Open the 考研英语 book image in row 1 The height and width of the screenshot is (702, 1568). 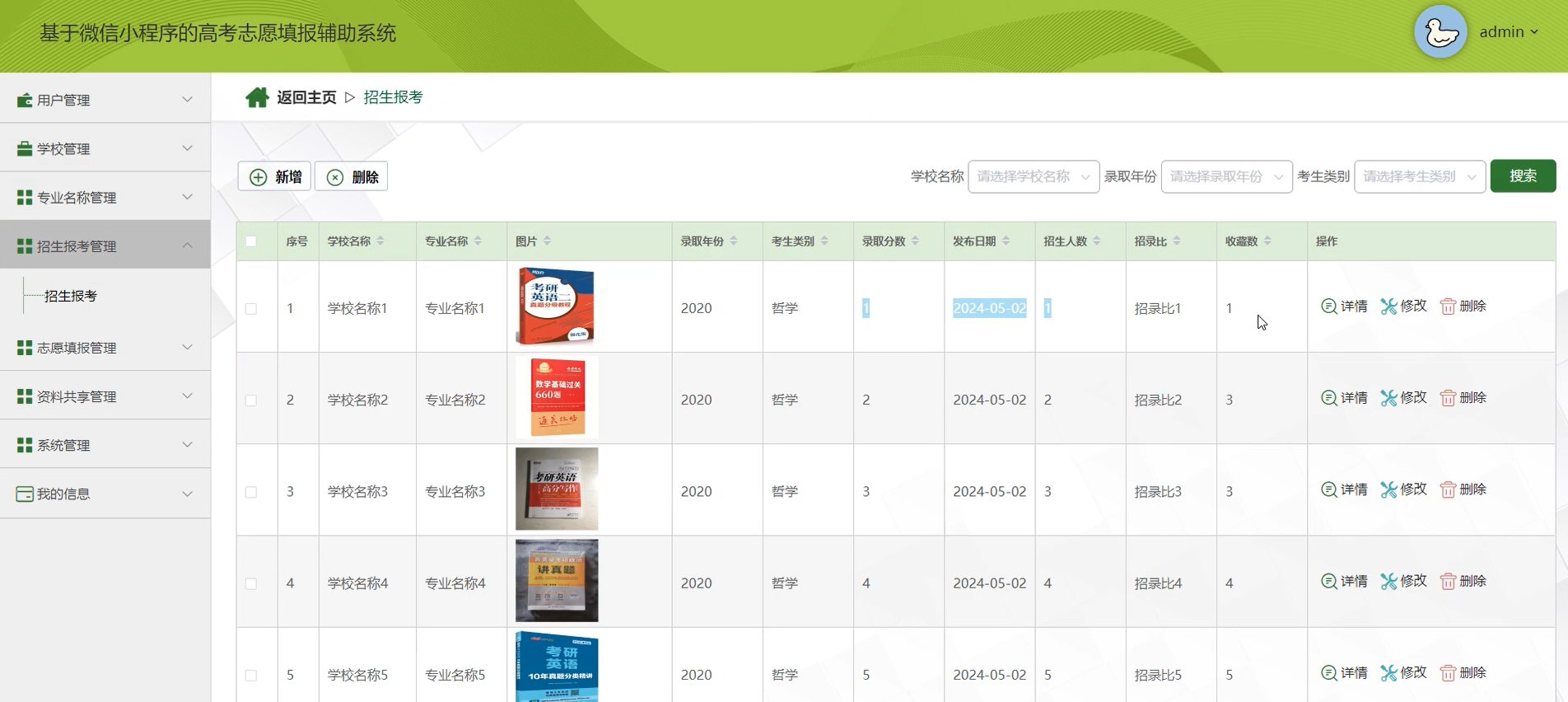click(555, 306)
